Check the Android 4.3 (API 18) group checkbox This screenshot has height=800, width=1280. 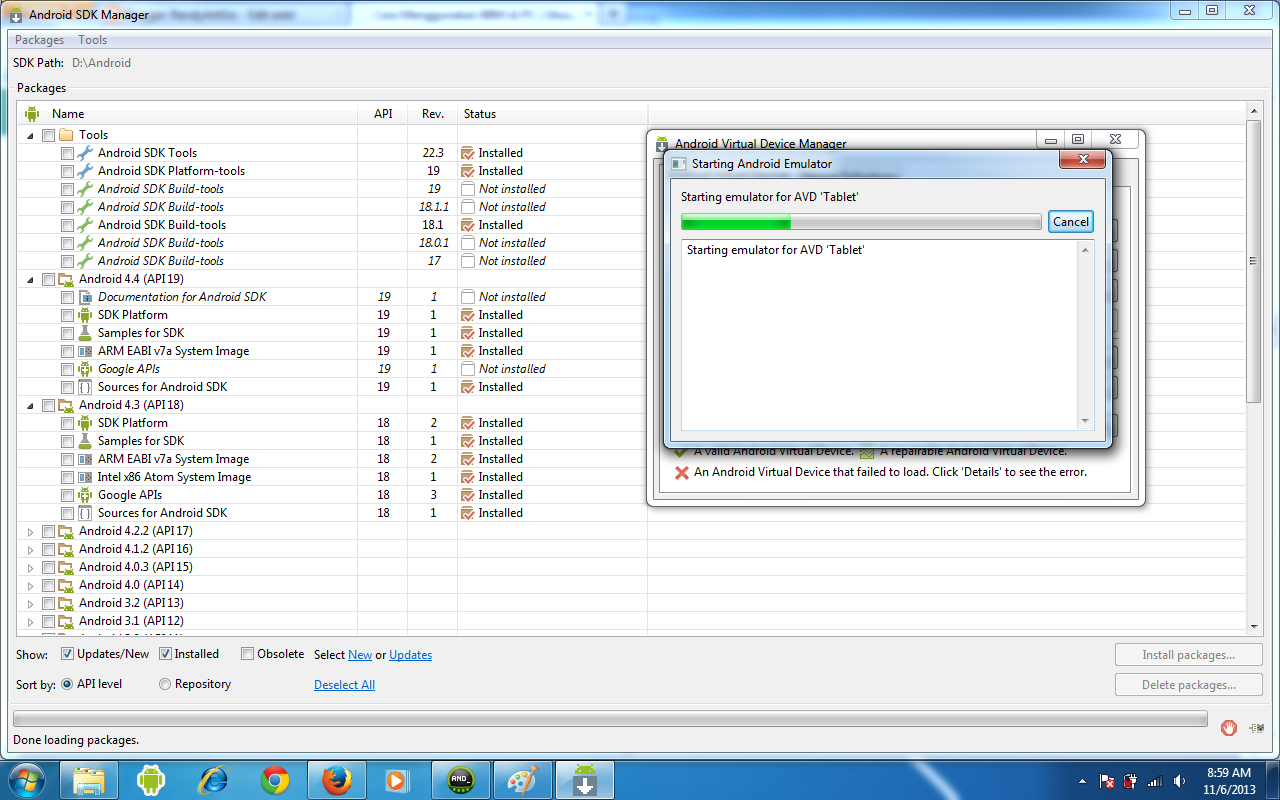click(x=48, y=405)
